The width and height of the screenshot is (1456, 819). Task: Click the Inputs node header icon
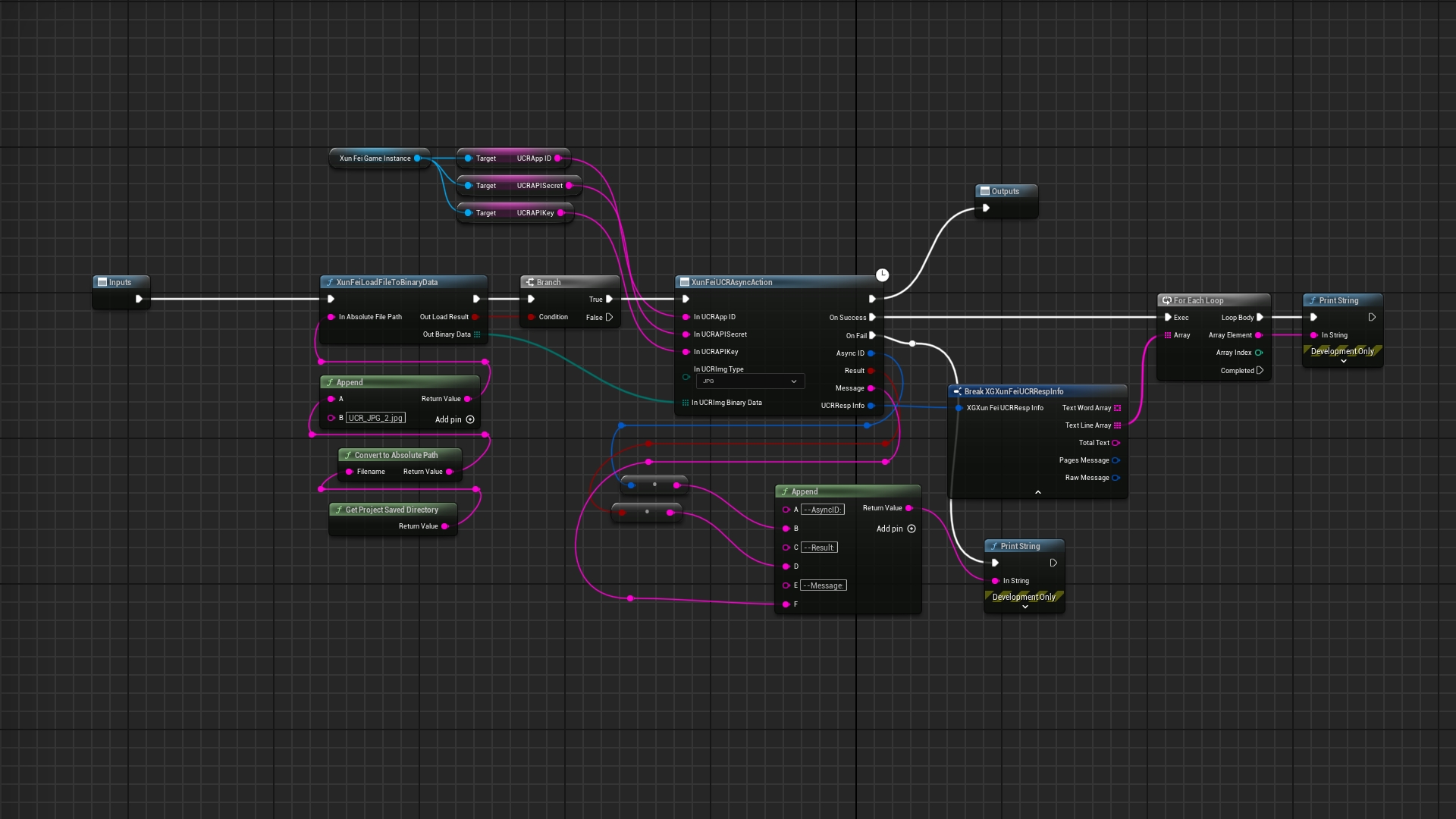pos(102,282)
